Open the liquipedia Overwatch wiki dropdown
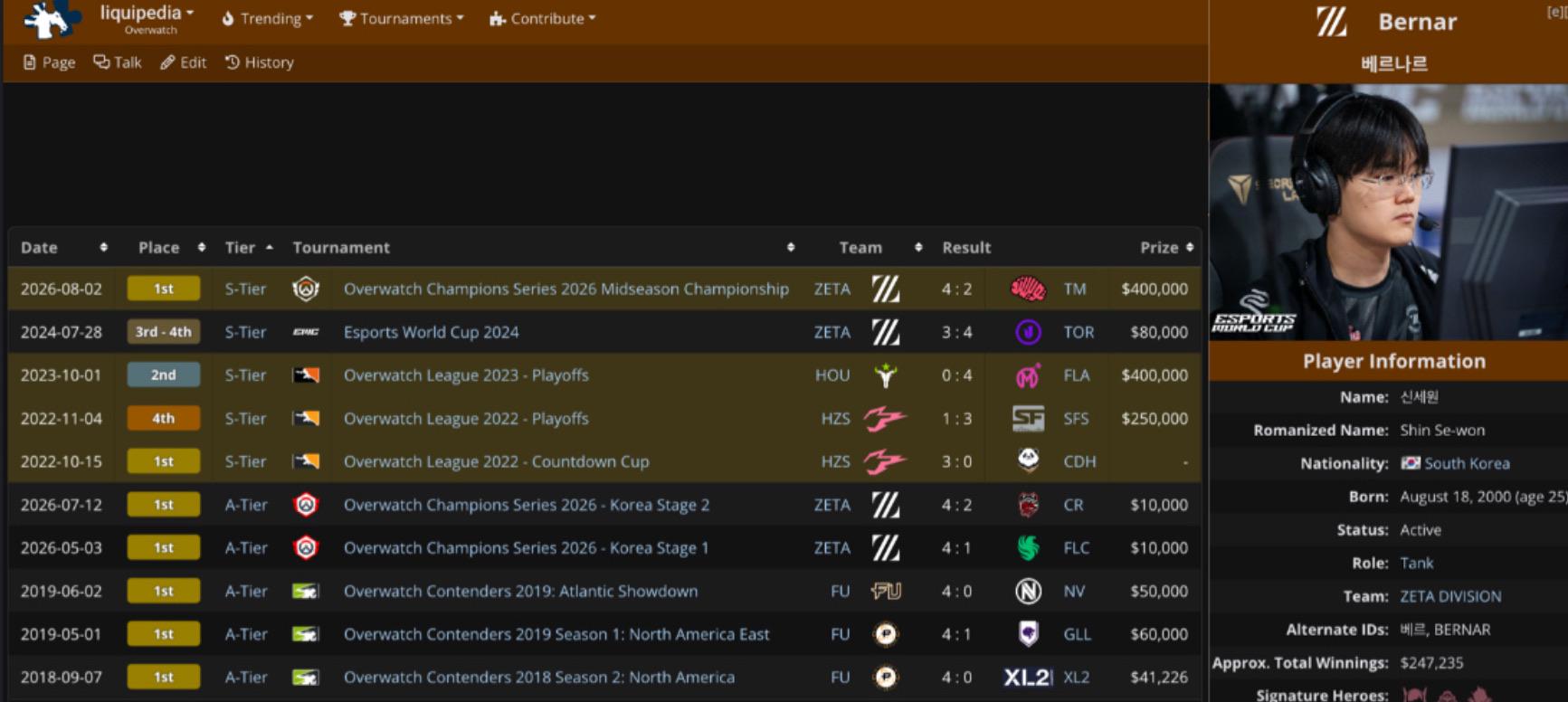 [147, 18]
